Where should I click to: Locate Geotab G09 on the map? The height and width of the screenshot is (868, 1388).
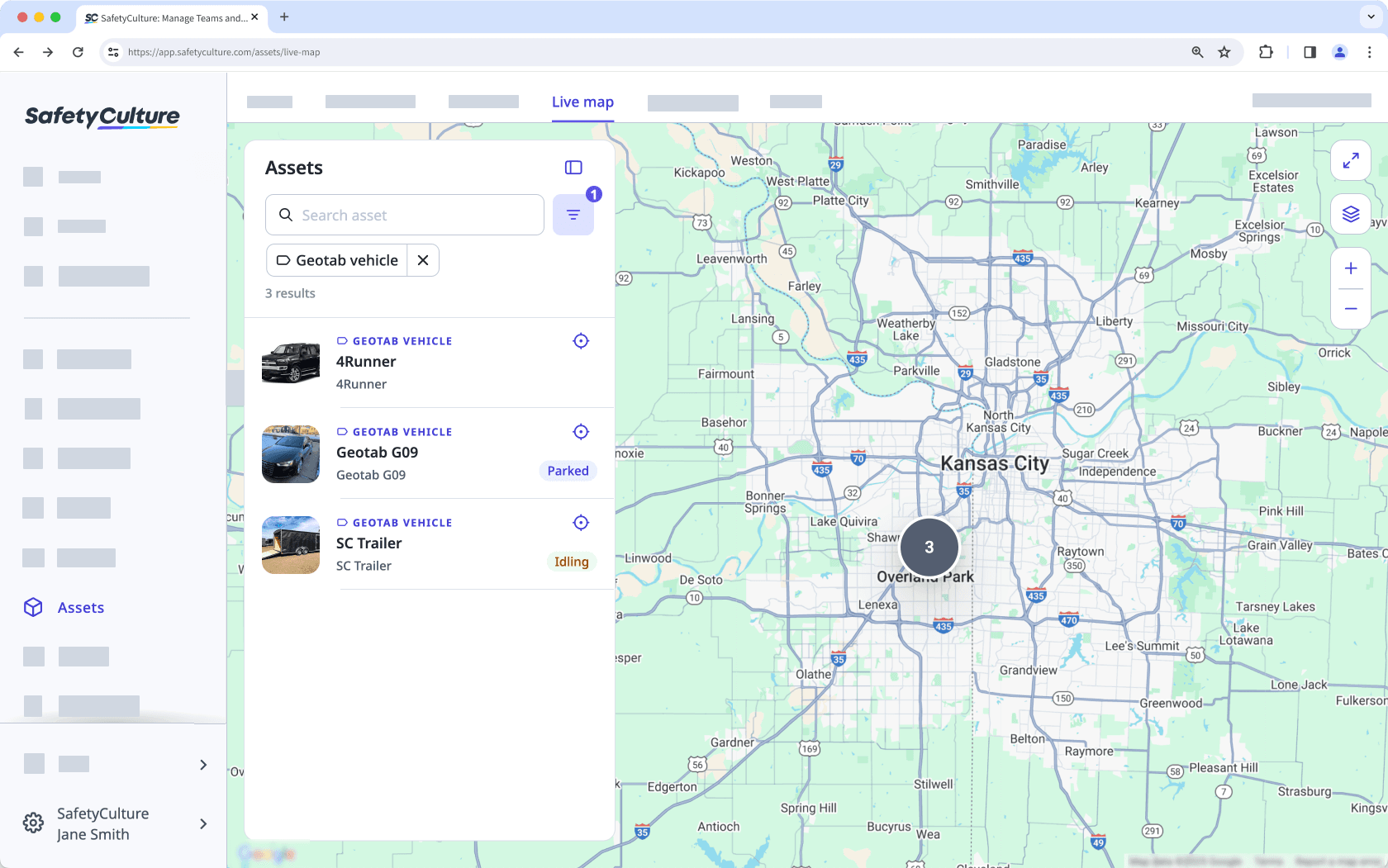581,431
